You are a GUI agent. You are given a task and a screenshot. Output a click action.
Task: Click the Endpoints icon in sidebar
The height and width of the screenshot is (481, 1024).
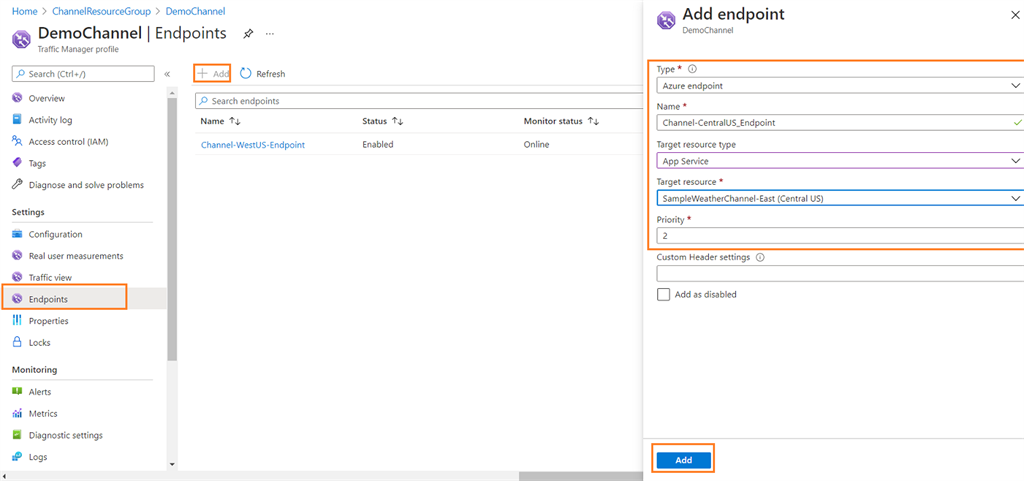pos(18,299)
